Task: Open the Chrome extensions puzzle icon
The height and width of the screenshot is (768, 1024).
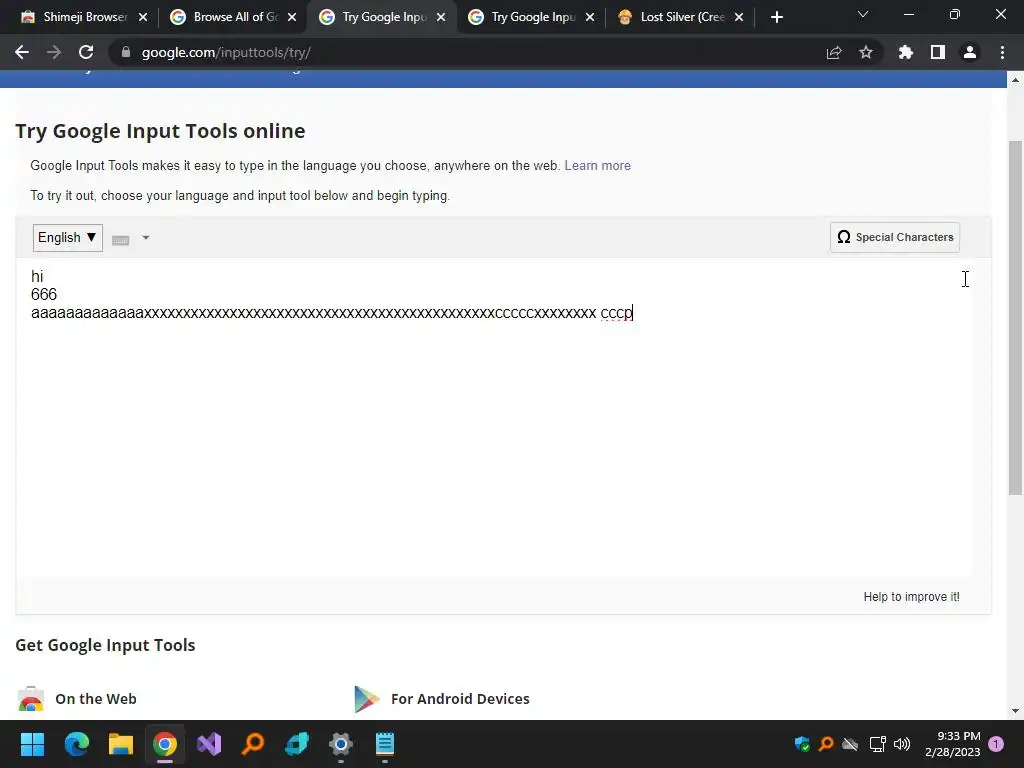Action: [x=905, y=52]
